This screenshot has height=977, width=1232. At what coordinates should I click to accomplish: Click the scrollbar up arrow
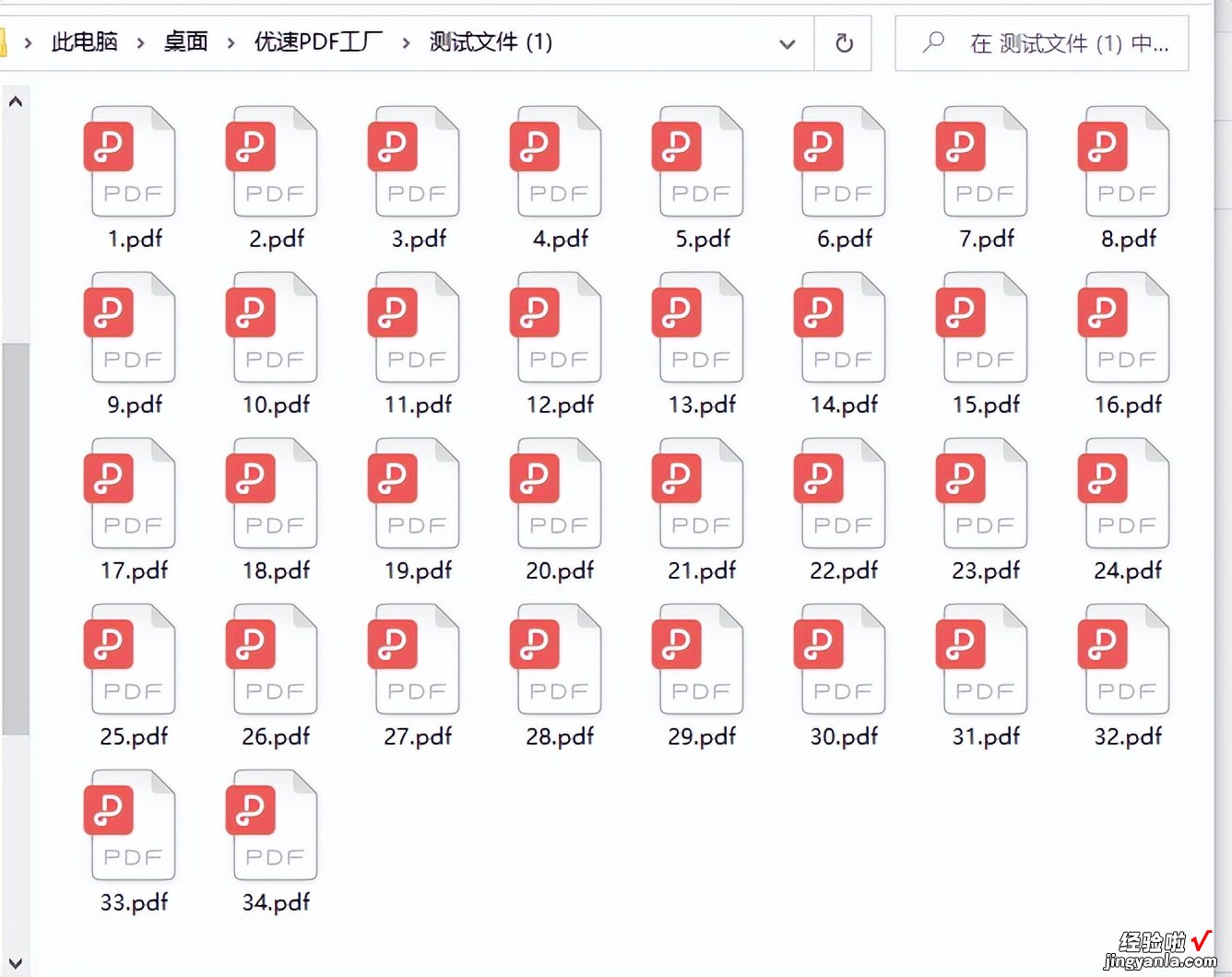(x=15, y=101)
